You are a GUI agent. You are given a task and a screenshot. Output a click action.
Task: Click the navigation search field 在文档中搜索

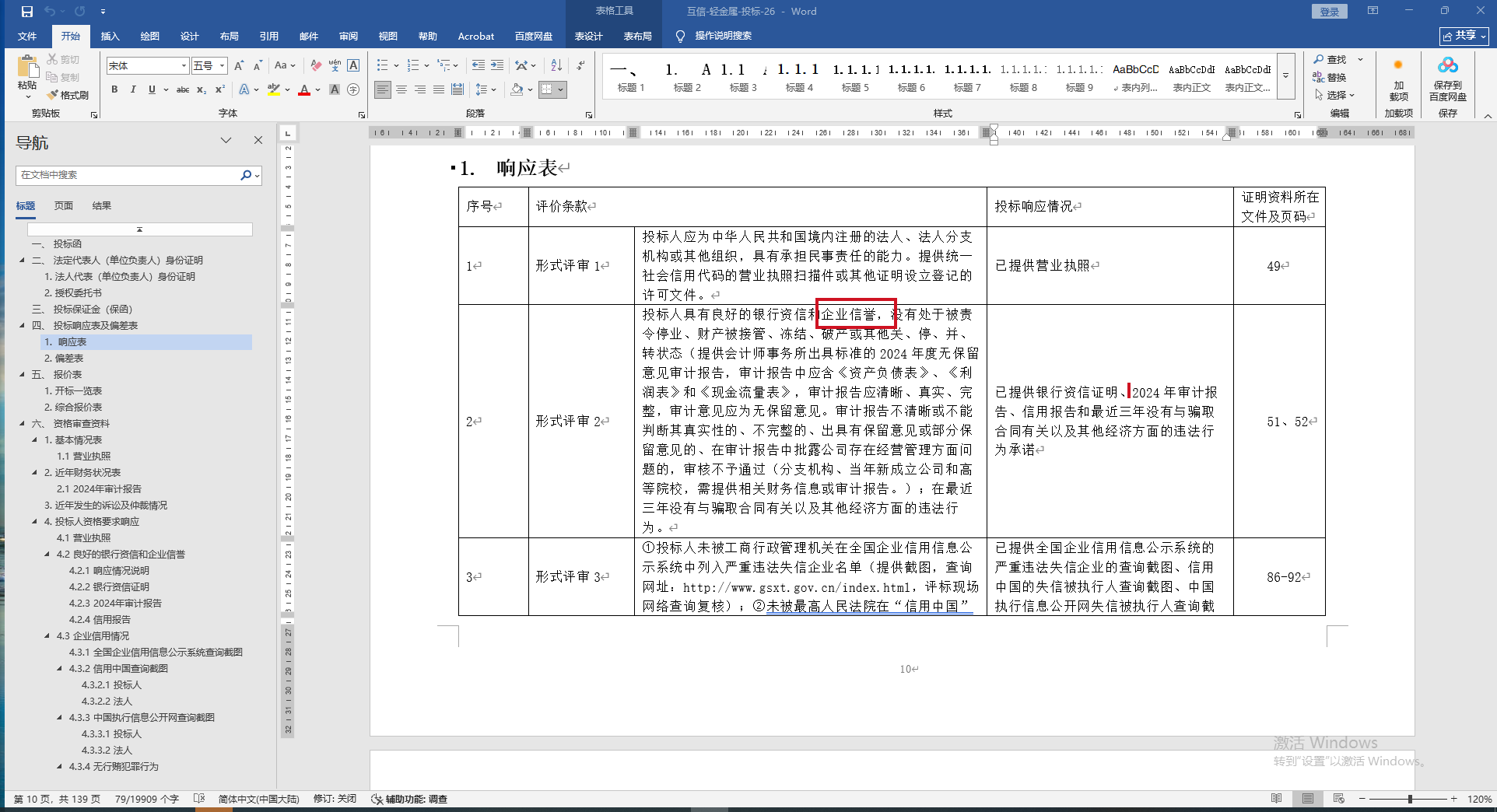pyautogui.click(x=128, y=175)
